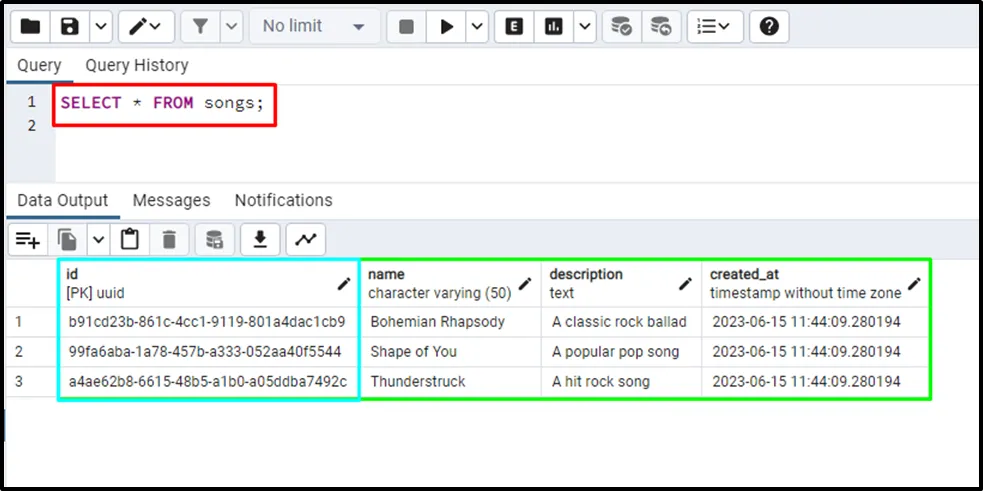Switch to the Messages tab
983x491 pixels.
coord(171,200)
